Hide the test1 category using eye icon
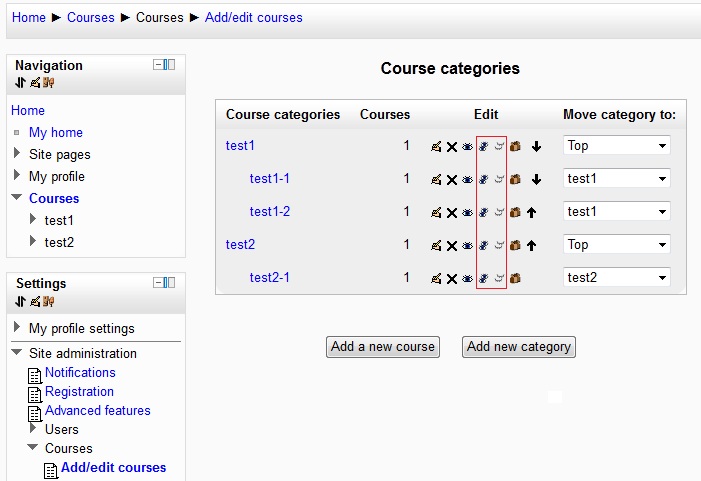 pyautogui.click(x=467, y=146)
